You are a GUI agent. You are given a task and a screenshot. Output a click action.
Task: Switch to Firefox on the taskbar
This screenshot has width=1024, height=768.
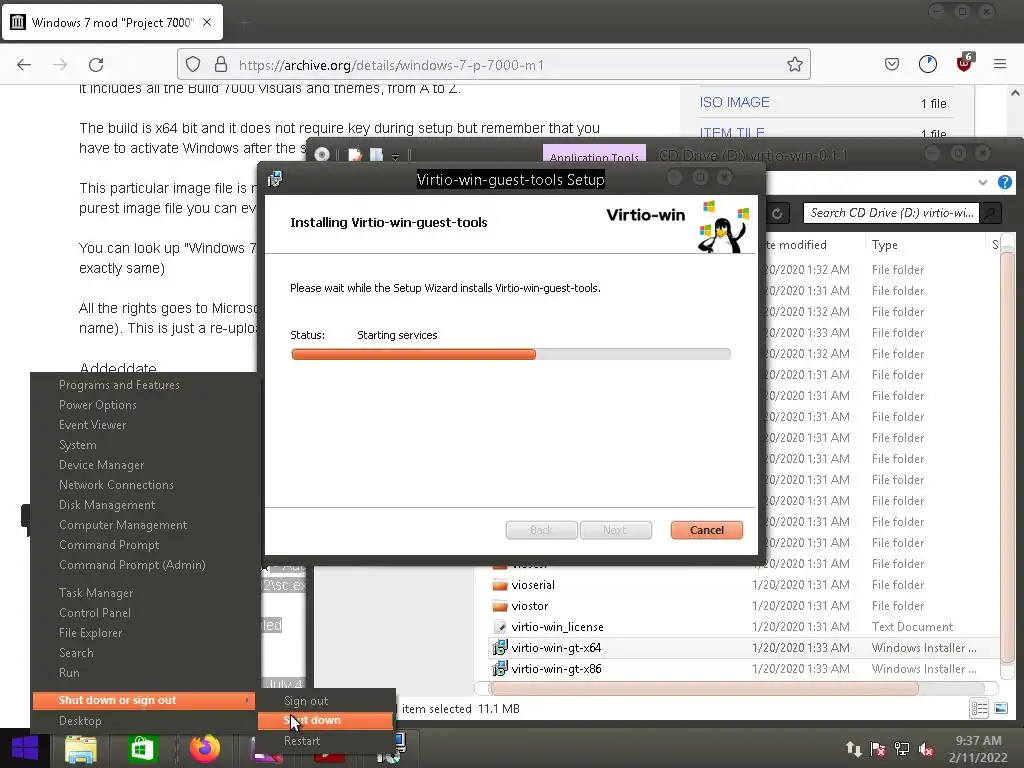[x=204, y=748]
